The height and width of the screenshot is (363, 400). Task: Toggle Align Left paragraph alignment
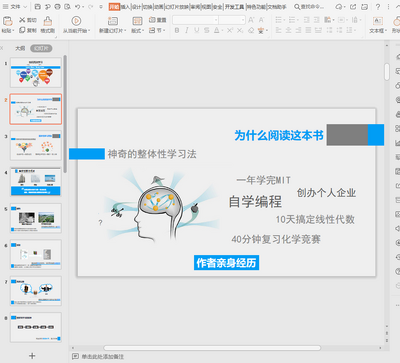279,30
